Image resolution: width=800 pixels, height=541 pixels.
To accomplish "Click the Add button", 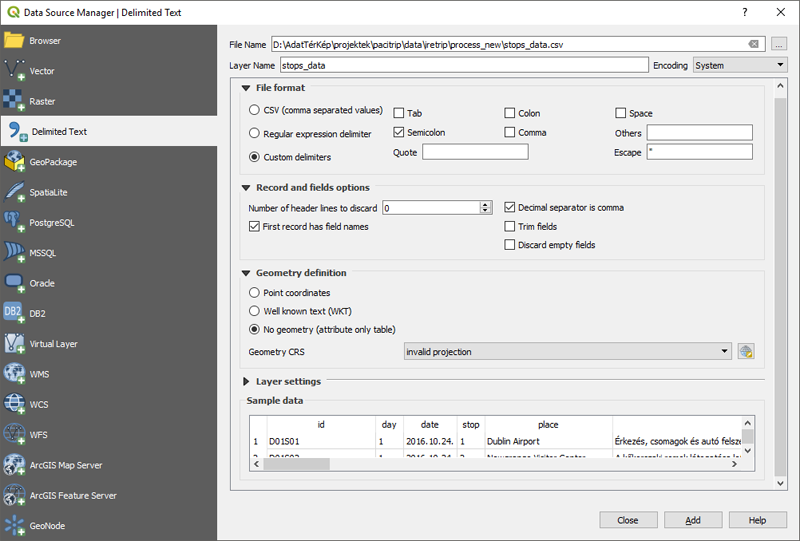I will click(693, 520).
